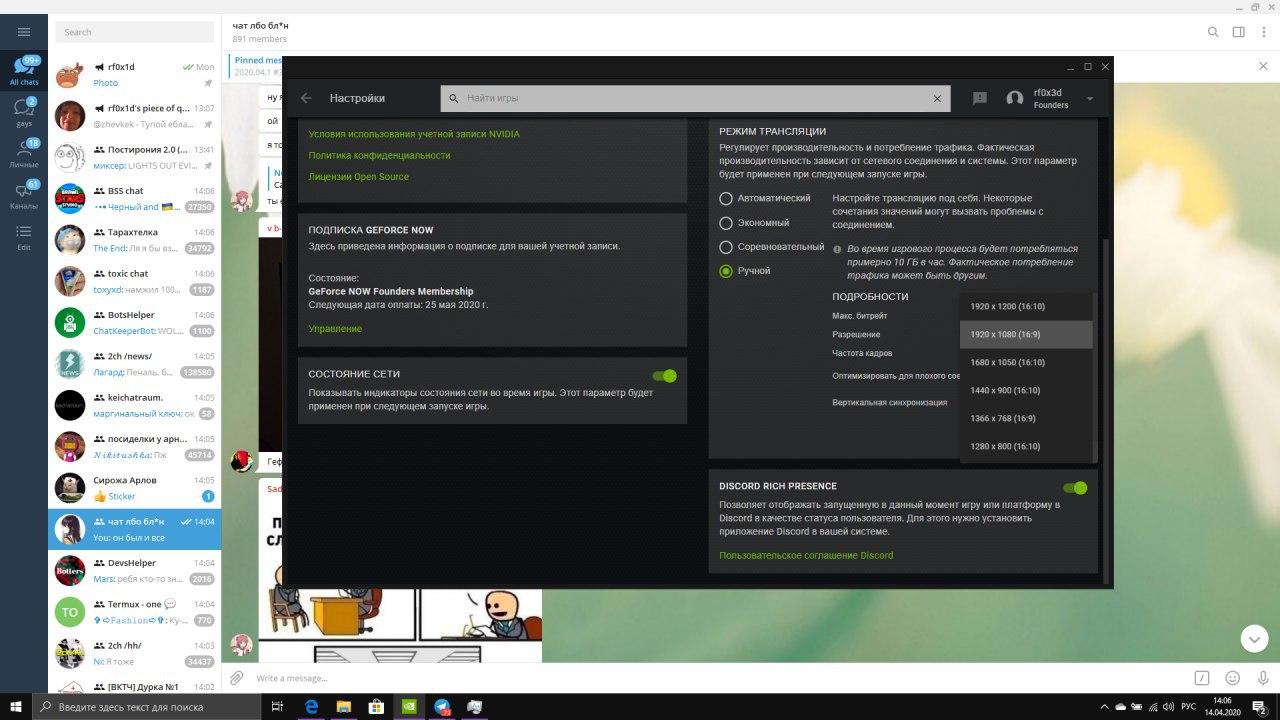The width and height of the screenshot is (1280, 720).
Task: Open the 2ch /hh/ chat
Action: click(135, 653)
